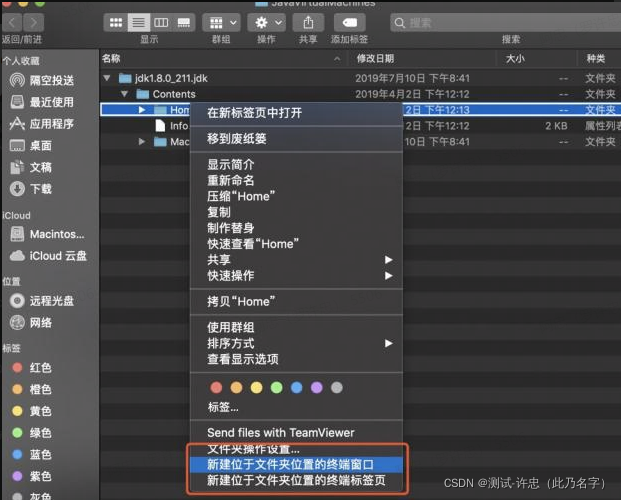Choose 在新标签页中打开 from context menu
This screenshot has height=500, width=621.
296,113
